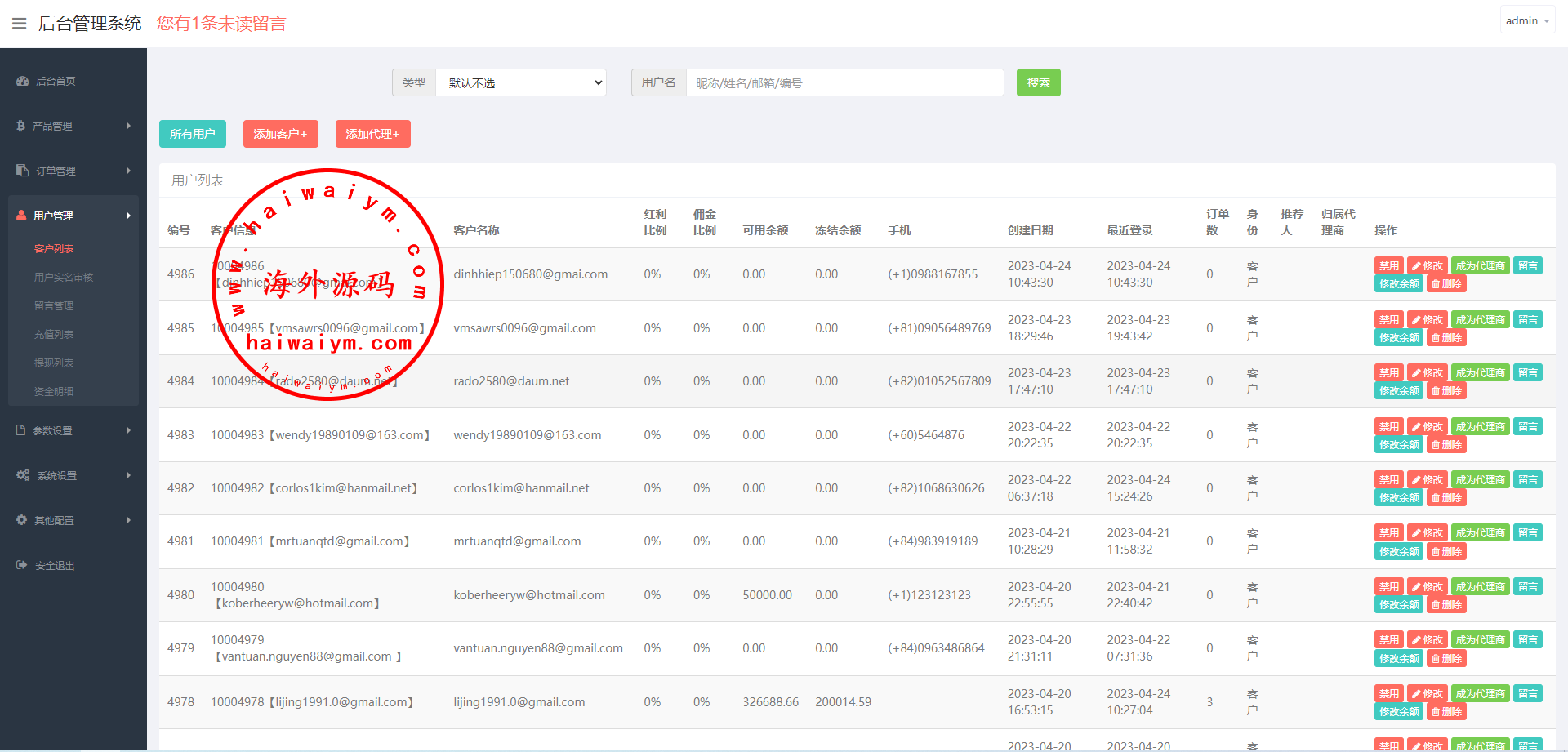This screenshot has height=752, width=1568.
Task: Click the 添加客户+ button
Action: [x=280, y=134]
